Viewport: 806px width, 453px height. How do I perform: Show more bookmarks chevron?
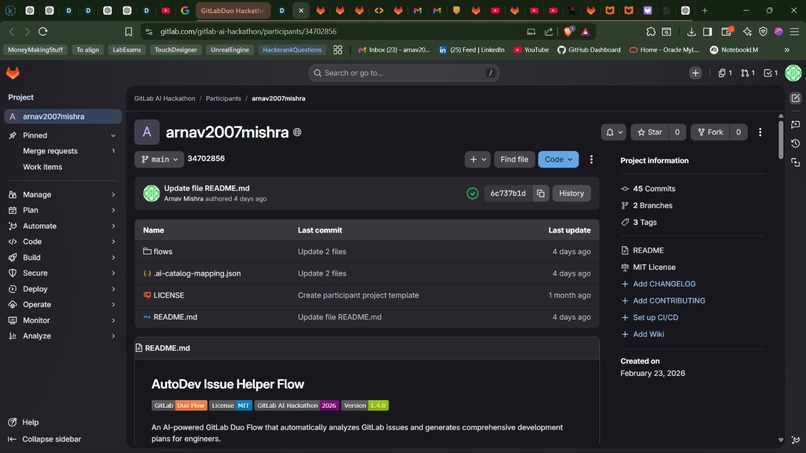point(786,50)
